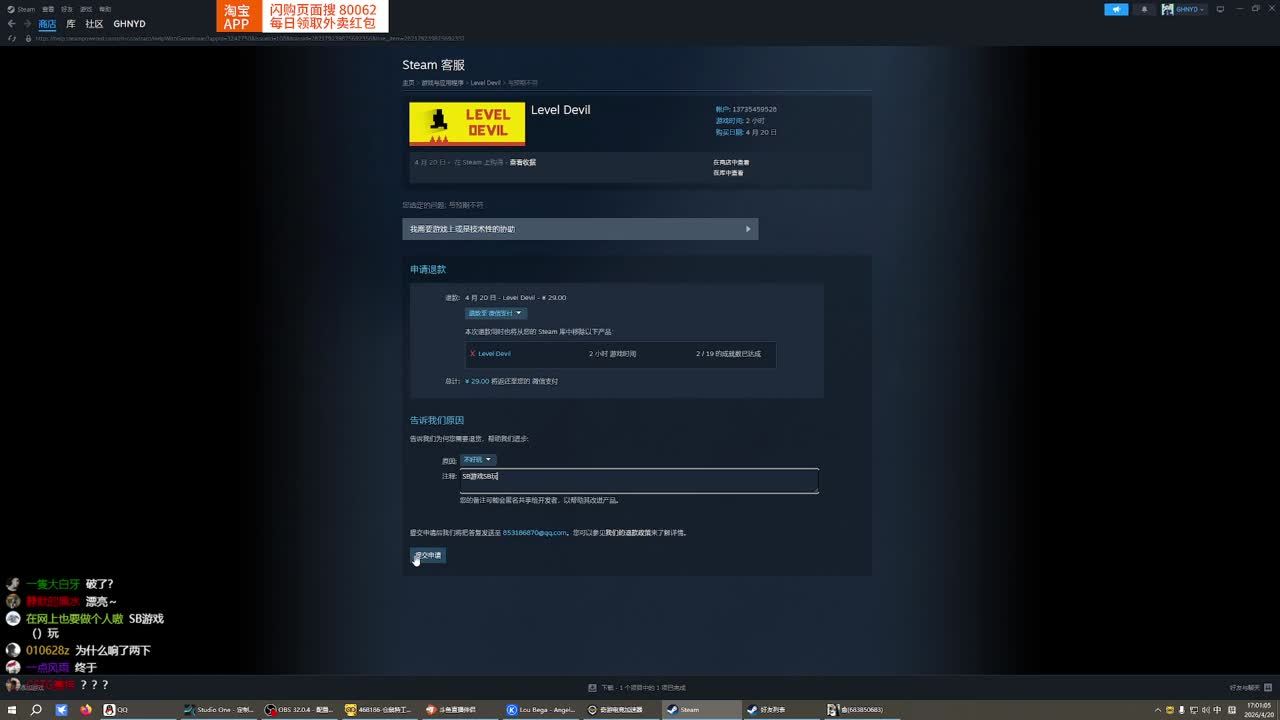Open the 查看收据 receipt link
1280x720 pixels.
[523, 162]
